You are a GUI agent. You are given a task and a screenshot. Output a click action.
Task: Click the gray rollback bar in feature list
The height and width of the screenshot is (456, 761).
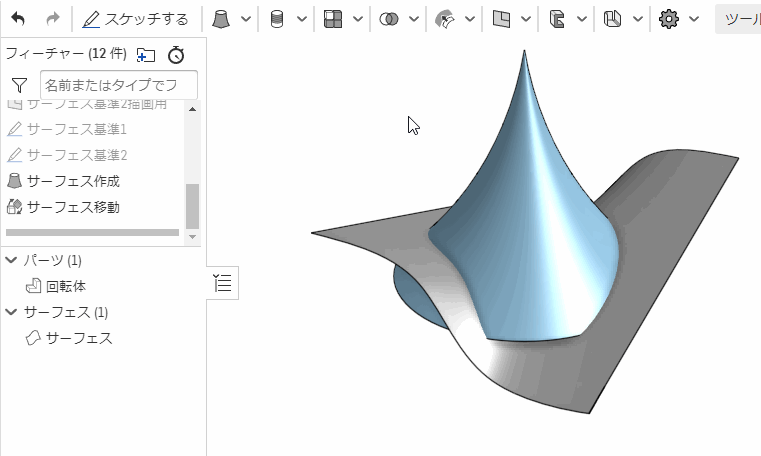click(92, 233)
